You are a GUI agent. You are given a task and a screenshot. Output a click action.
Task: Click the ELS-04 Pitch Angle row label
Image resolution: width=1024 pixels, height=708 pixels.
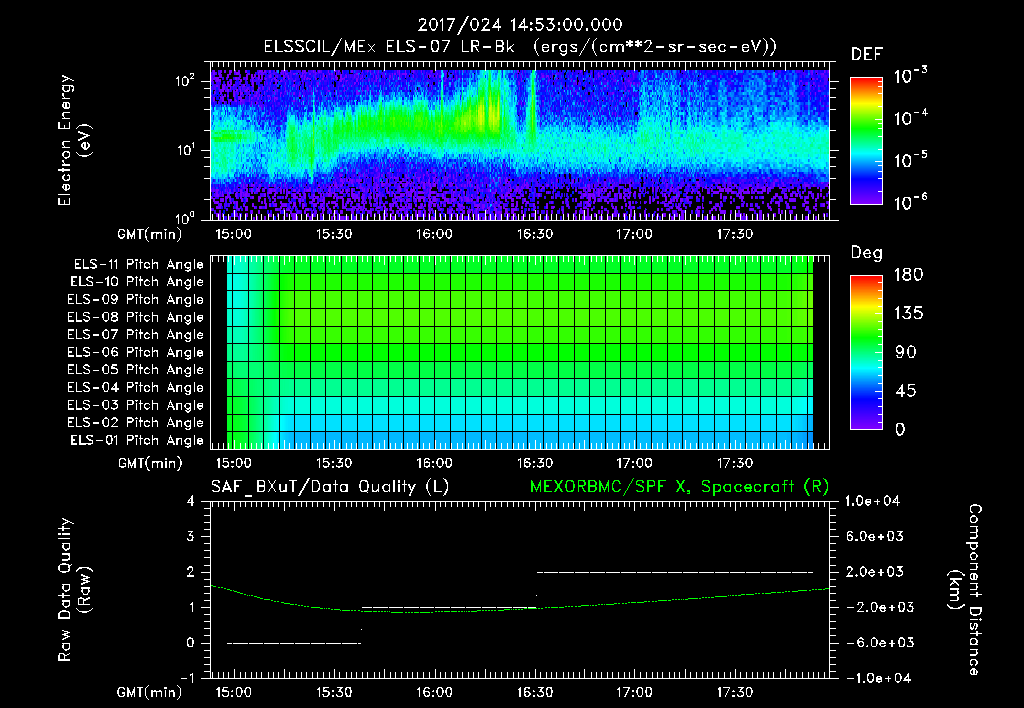tap(136, 387)
